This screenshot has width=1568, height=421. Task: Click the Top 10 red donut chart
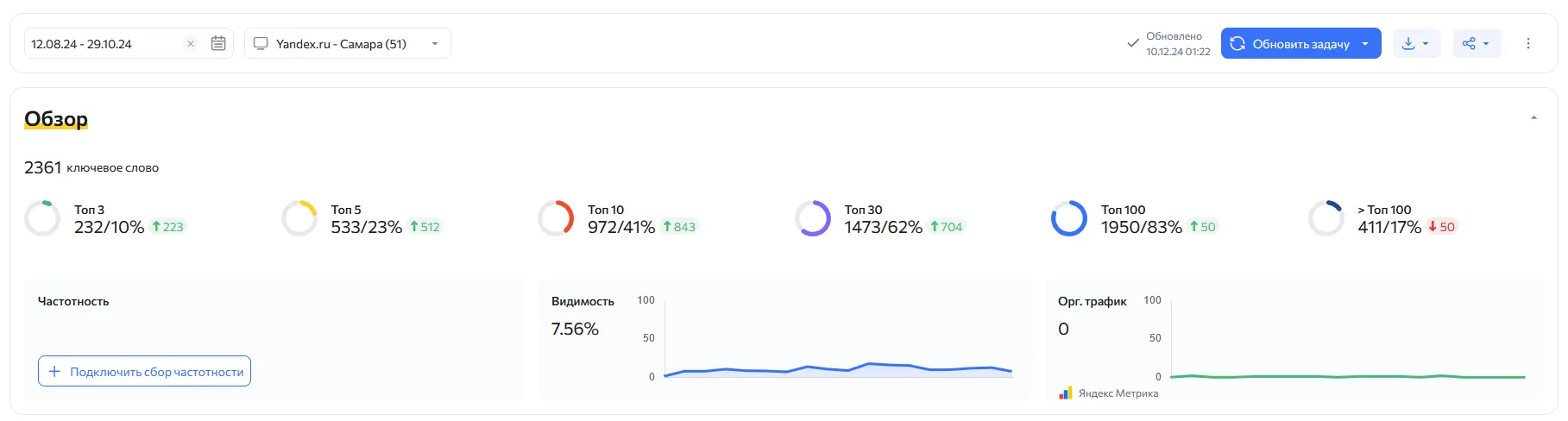pyautogui.click(x=556, y=218)
